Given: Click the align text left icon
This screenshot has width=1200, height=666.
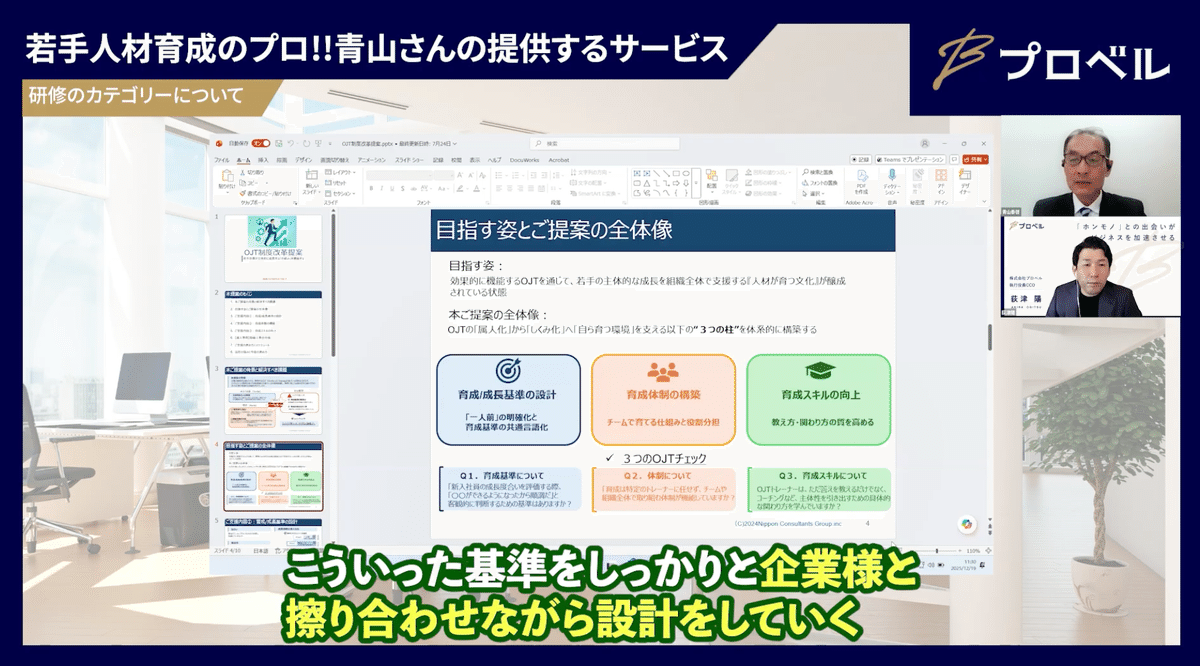Looking at the screenshot, I should (x=498, y=188).
